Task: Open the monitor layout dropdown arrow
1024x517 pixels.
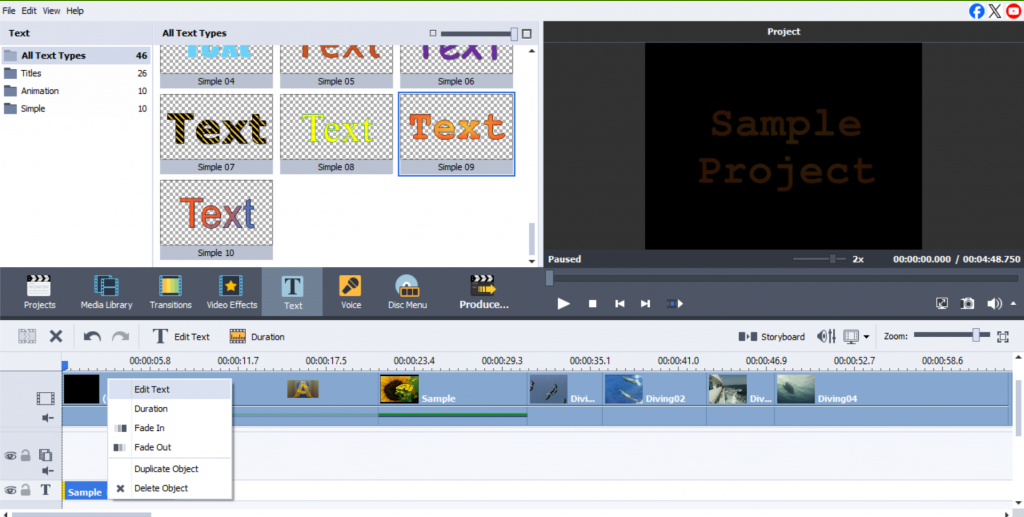Action: click(866, 337)
